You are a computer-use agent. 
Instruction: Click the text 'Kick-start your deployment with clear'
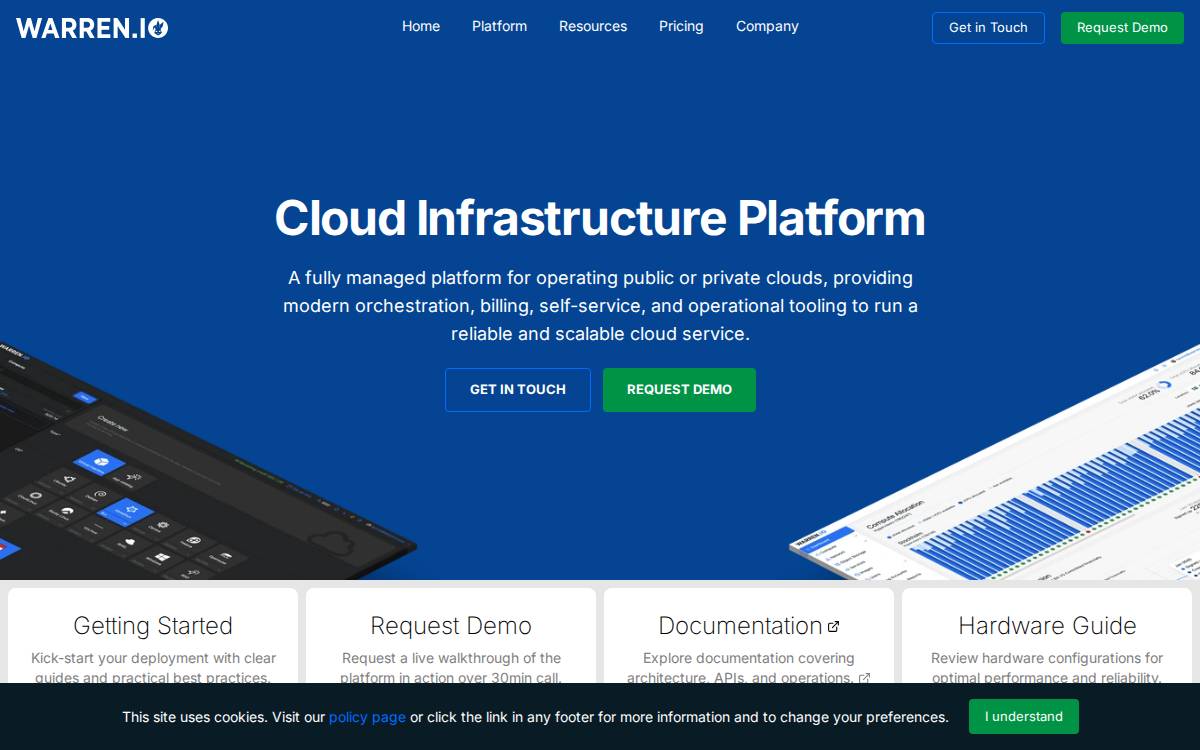[153, 658]
